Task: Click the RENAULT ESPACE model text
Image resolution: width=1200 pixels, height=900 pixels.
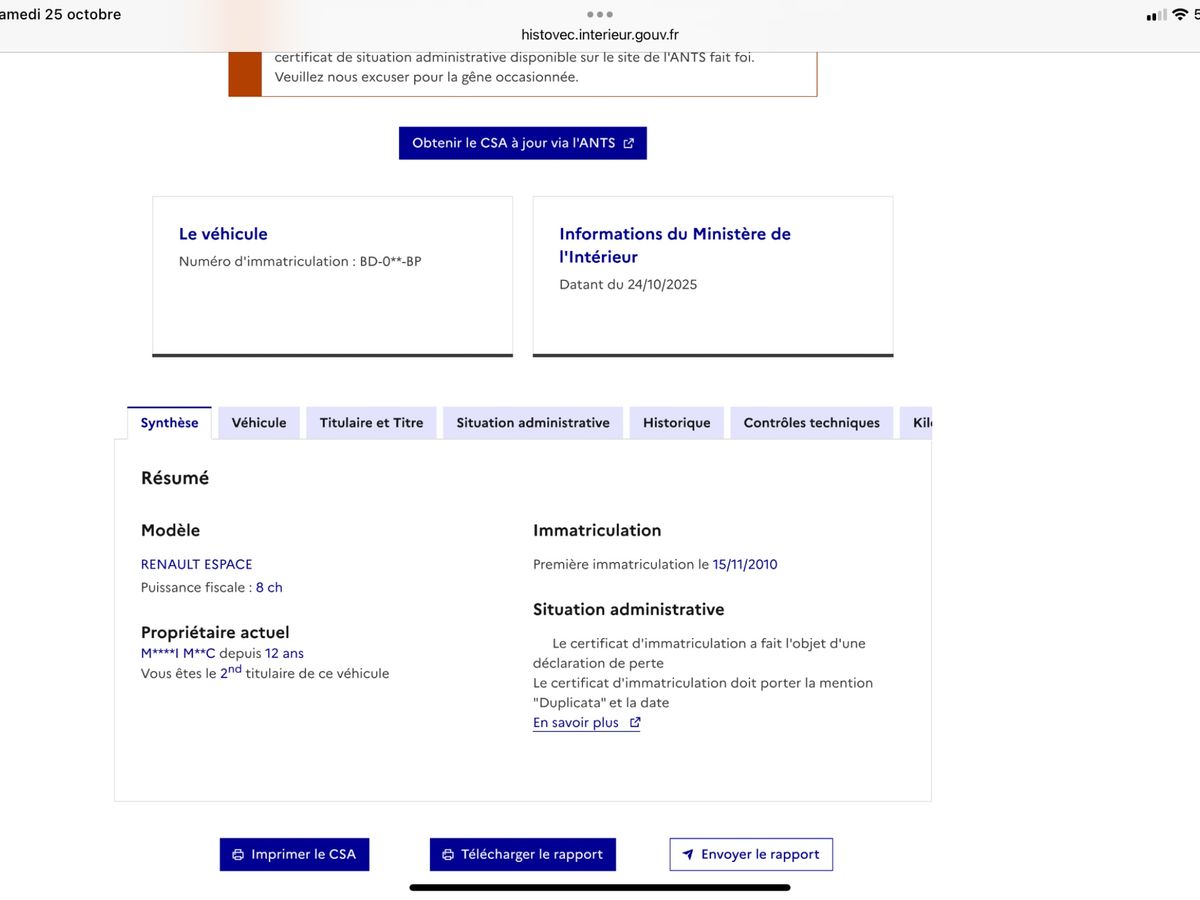Action: pyautogui.click(x=197, y=564)
